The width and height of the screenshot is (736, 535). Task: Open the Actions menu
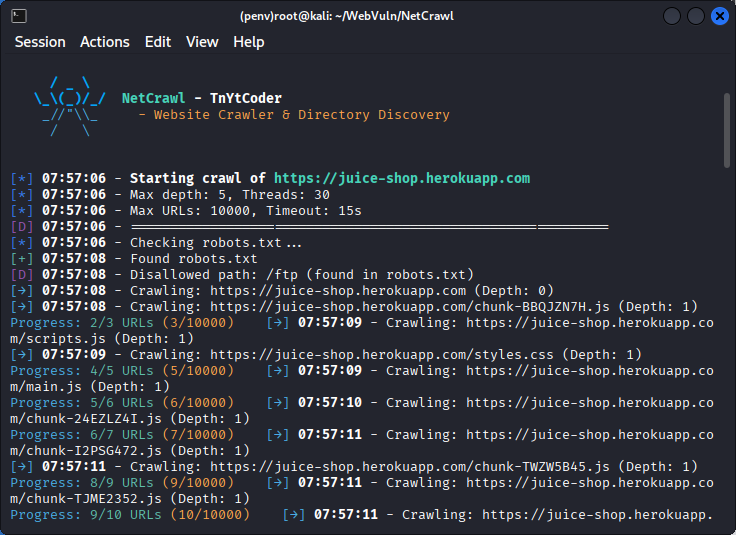pyautogui.click(x=105, y=42)
